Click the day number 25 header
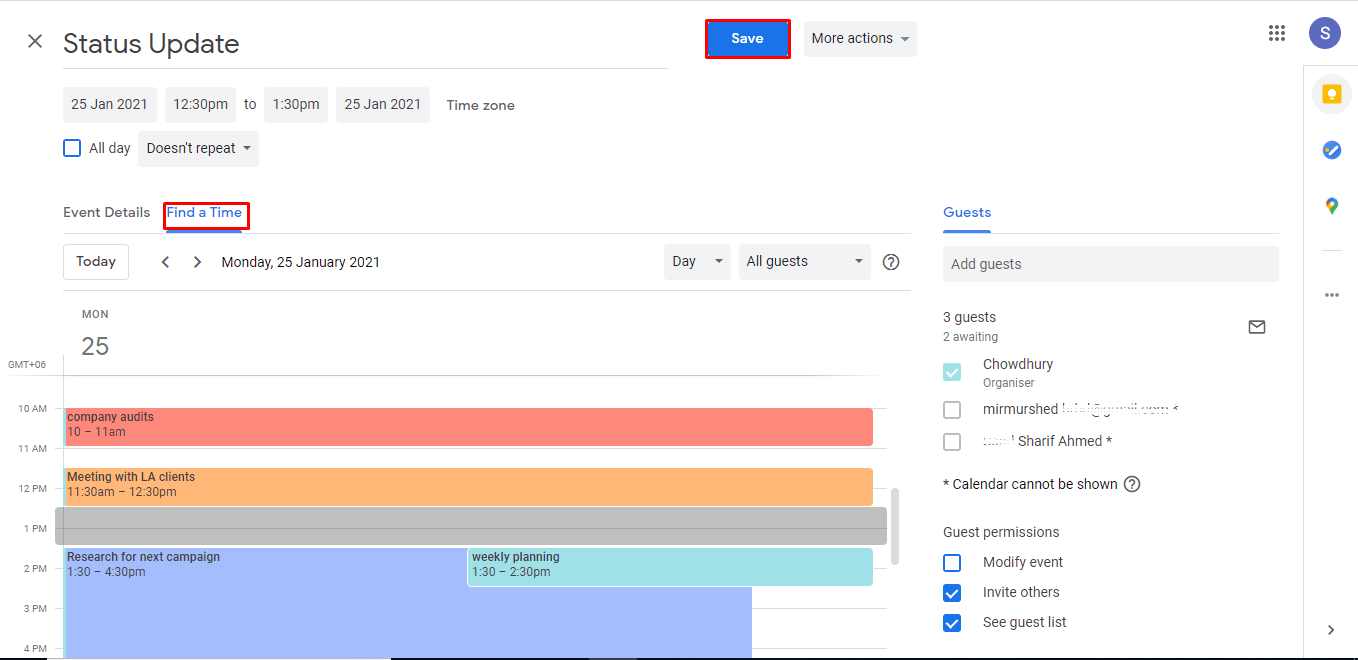This screenshot has height=660, width=1358. coord(95,347)
